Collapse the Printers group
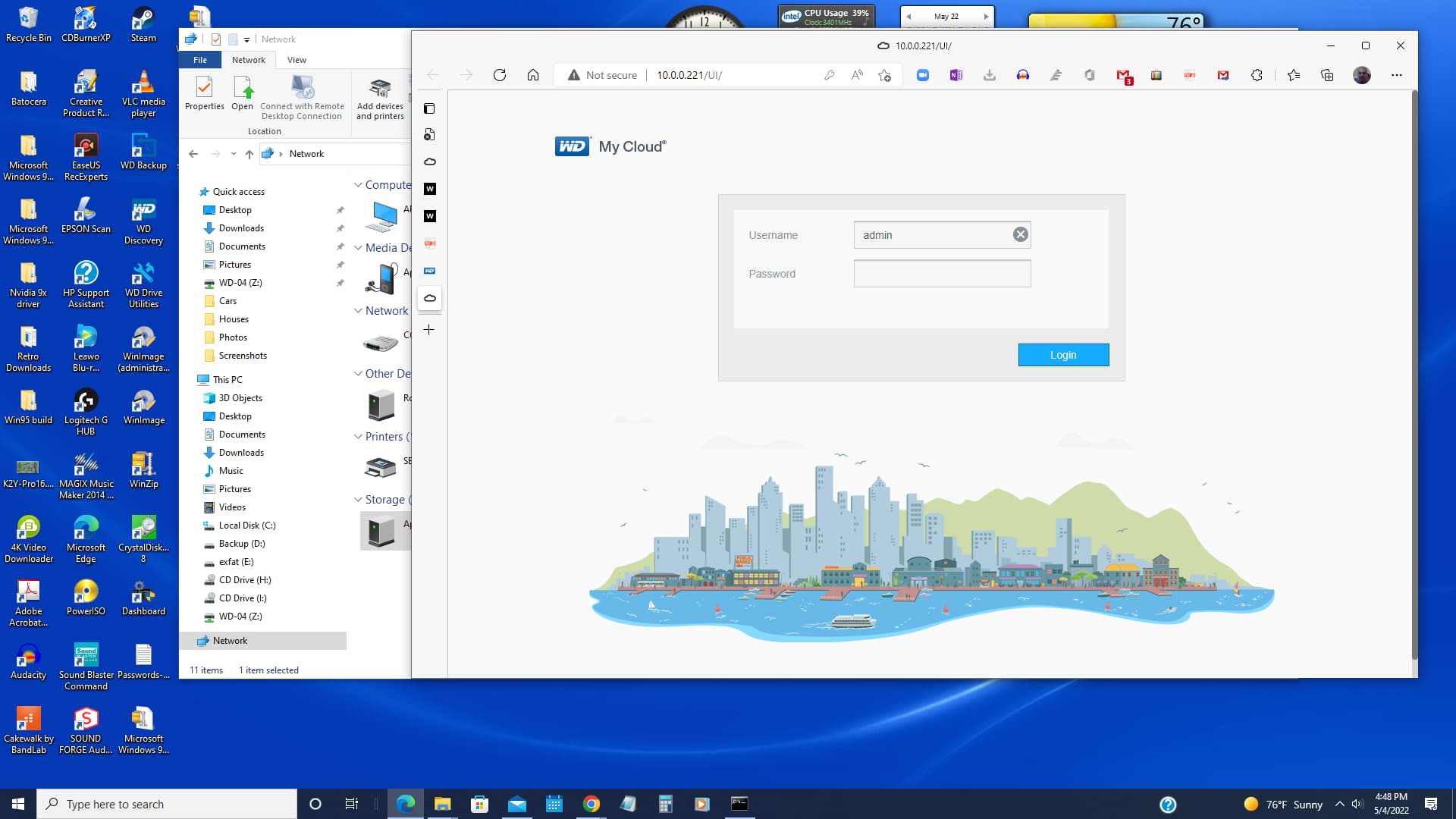 358,437
